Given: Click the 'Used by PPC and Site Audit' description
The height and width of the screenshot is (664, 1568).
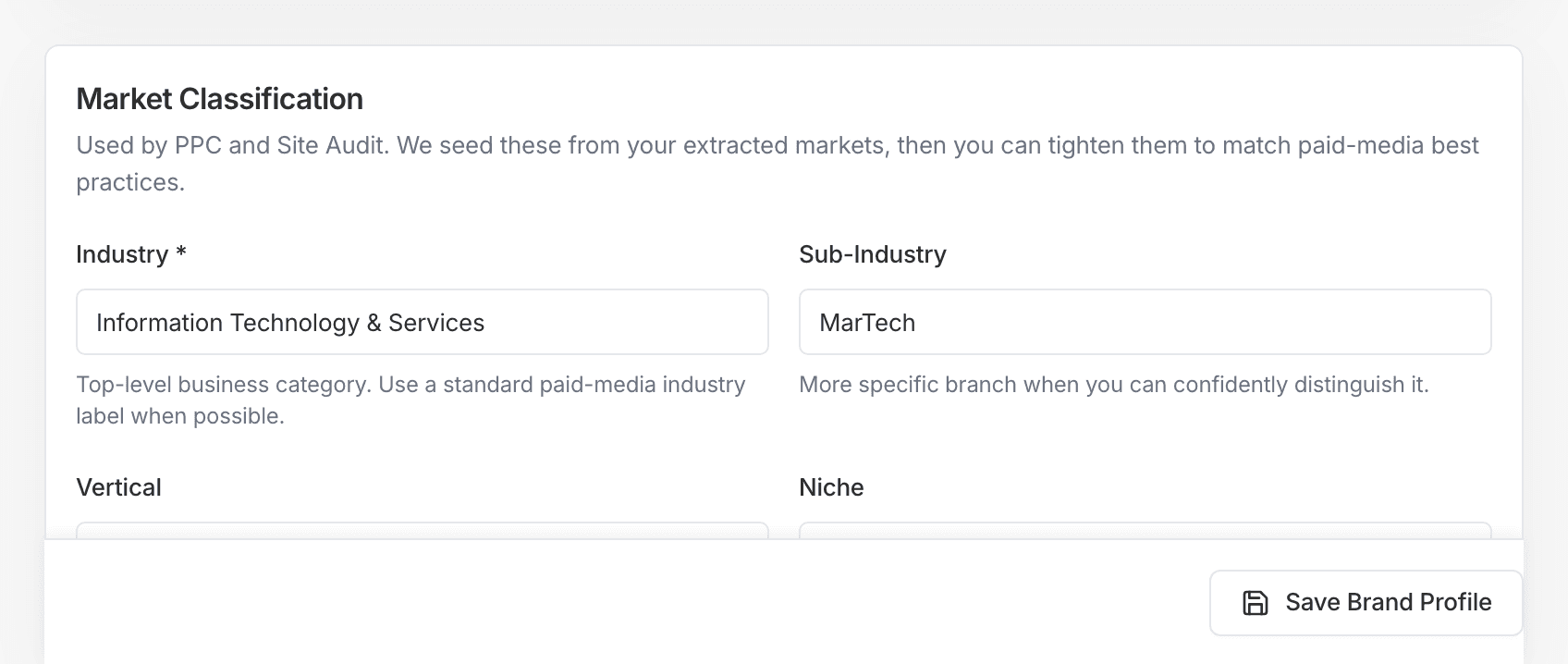Looking at the screenshot, I should (778, 164).
